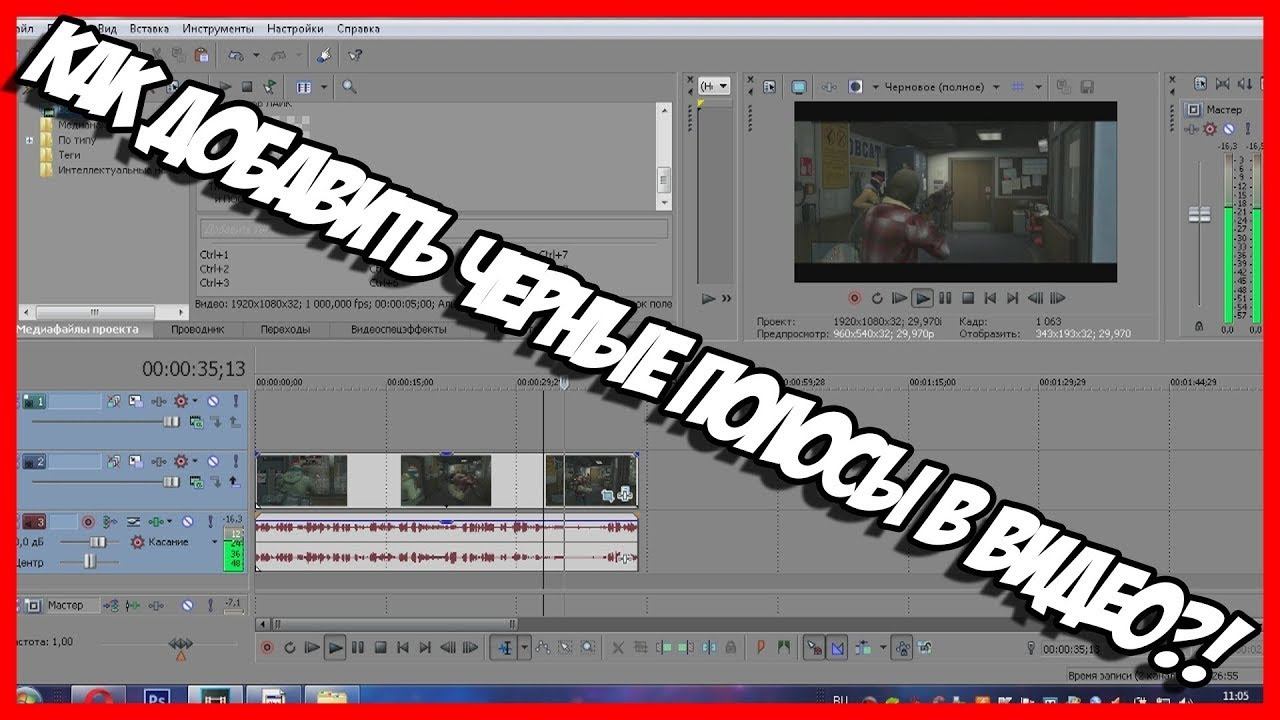Switch to the Проводник tab
Screen dimensions: 1280x720
(x=196, y=329)
